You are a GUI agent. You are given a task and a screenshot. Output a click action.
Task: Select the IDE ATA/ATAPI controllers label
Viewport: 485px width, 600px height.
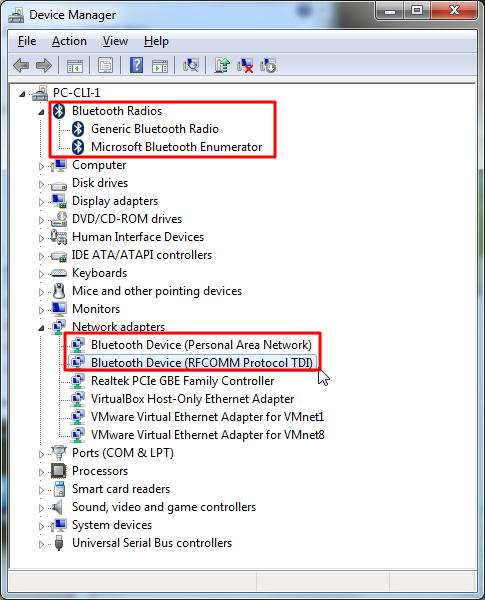(142, 255)
